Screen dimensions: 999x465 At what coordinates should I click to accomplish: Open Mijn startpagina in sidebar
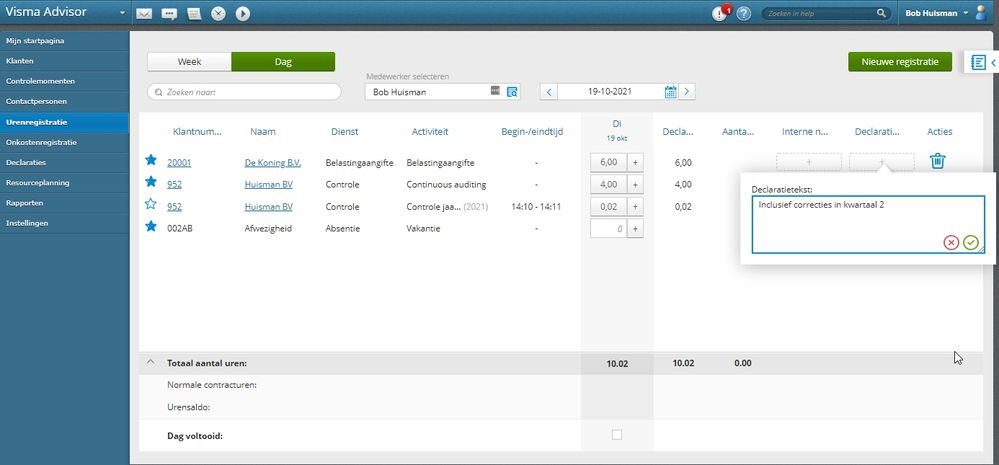[64, 41]
